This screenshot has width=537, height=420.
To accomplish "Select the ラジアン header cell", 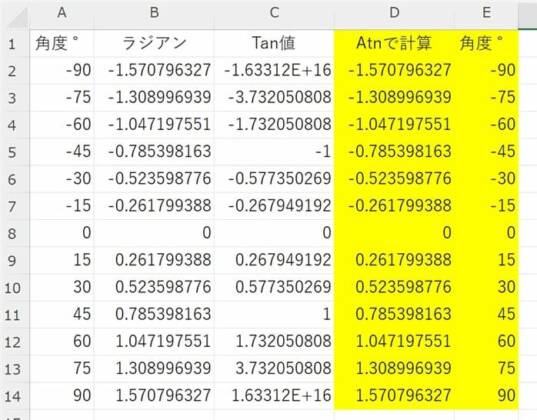I will tap(154, 44).
